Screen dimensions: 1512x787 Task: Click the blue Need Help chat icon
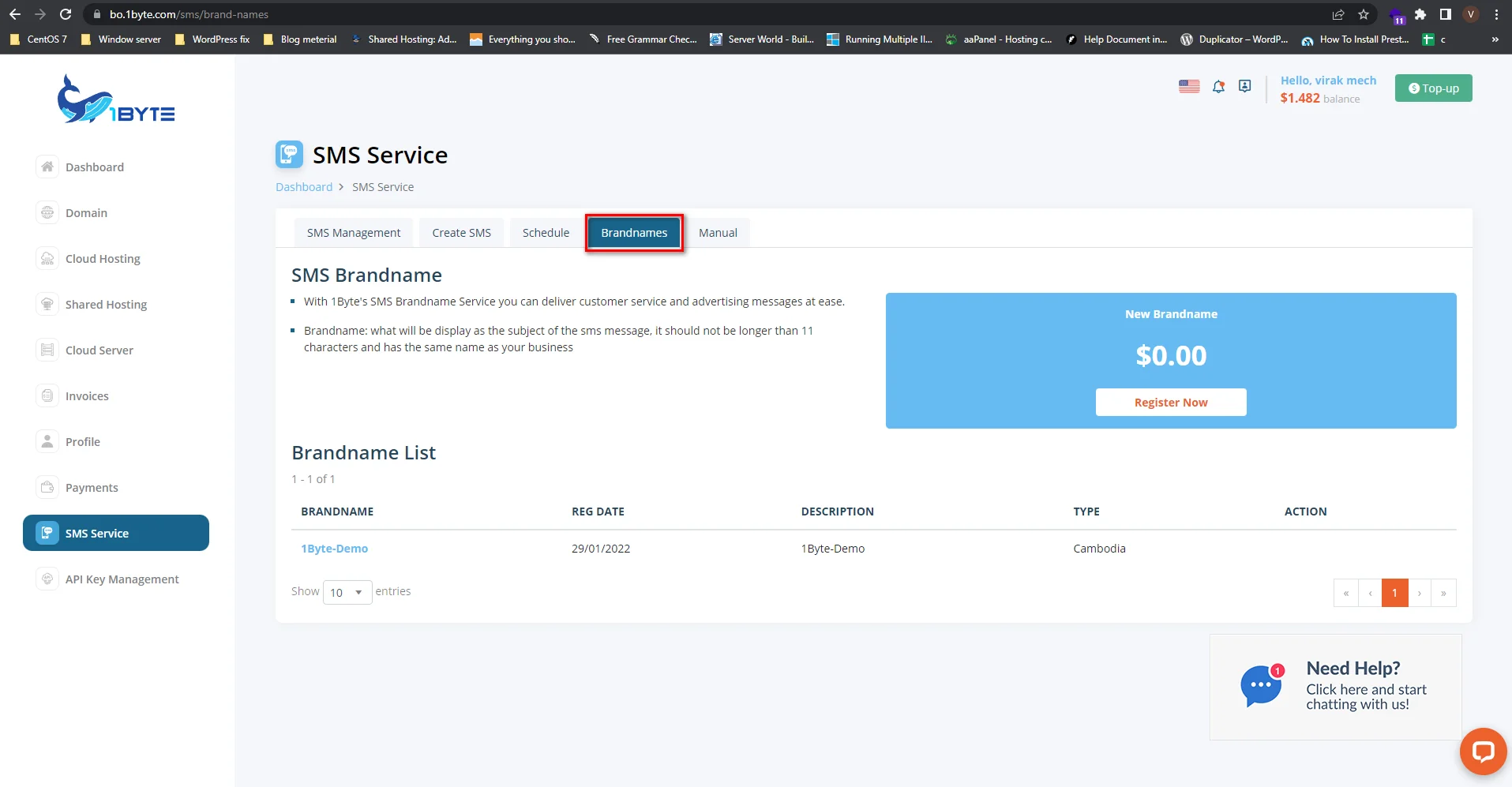tap(1262, 686)
